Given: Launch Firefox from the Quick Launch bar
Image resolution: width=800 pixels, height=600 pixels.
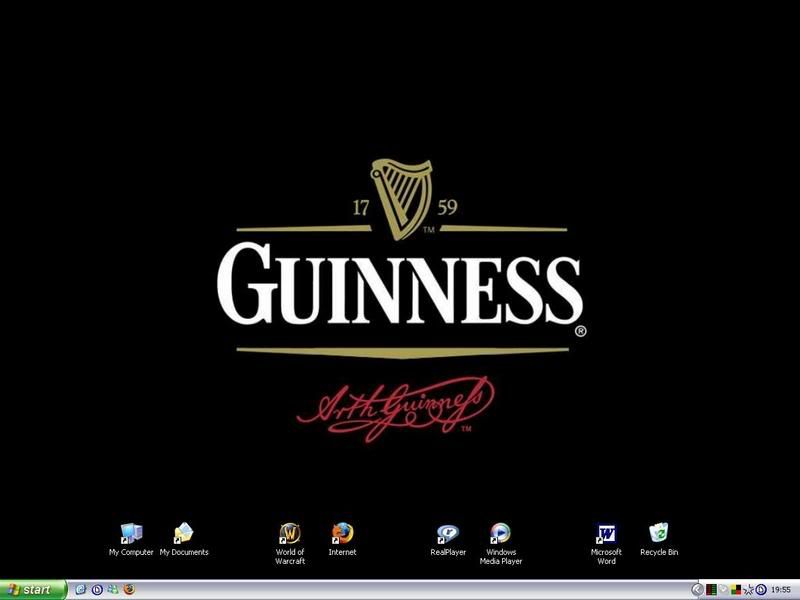Looking at the screenshot, I should click(129, 590).
